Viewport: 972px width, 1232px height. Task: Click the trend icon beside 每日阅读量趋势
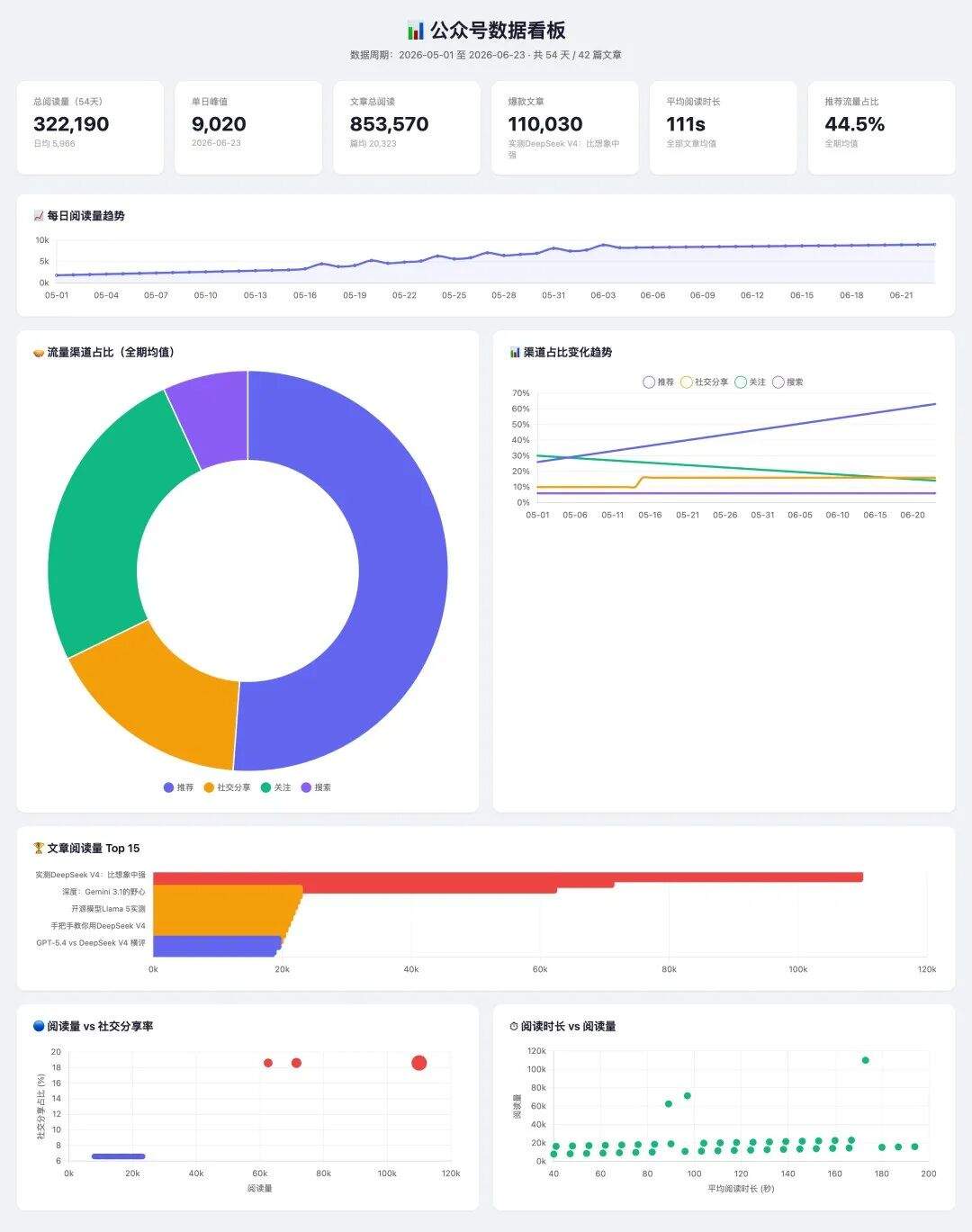(39, 216)
